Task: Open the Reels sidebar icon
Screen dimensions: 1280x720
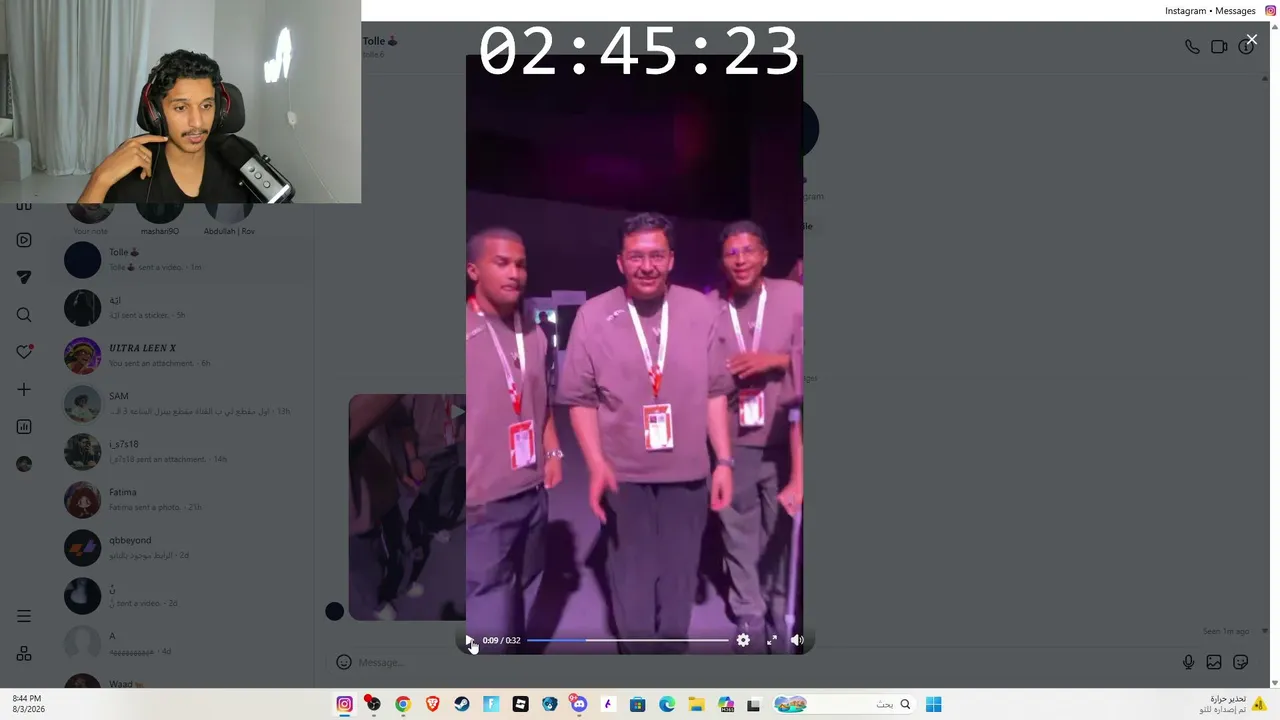Action: coord(24,240)
